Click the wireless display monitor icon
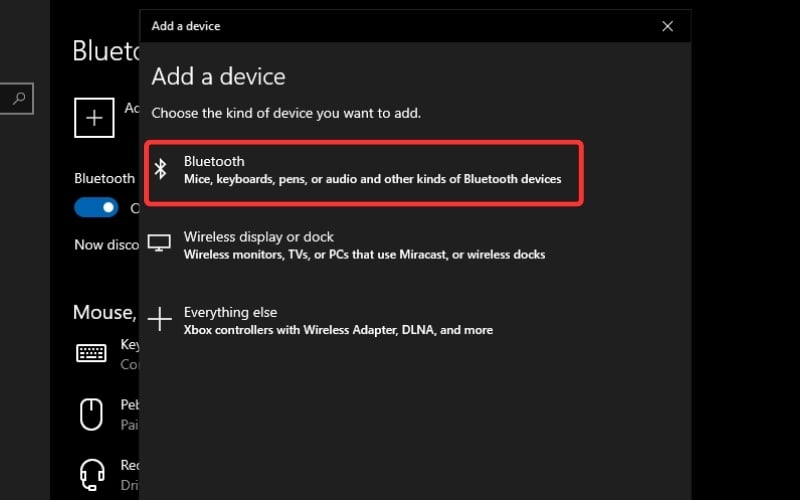 pos(160,244)
